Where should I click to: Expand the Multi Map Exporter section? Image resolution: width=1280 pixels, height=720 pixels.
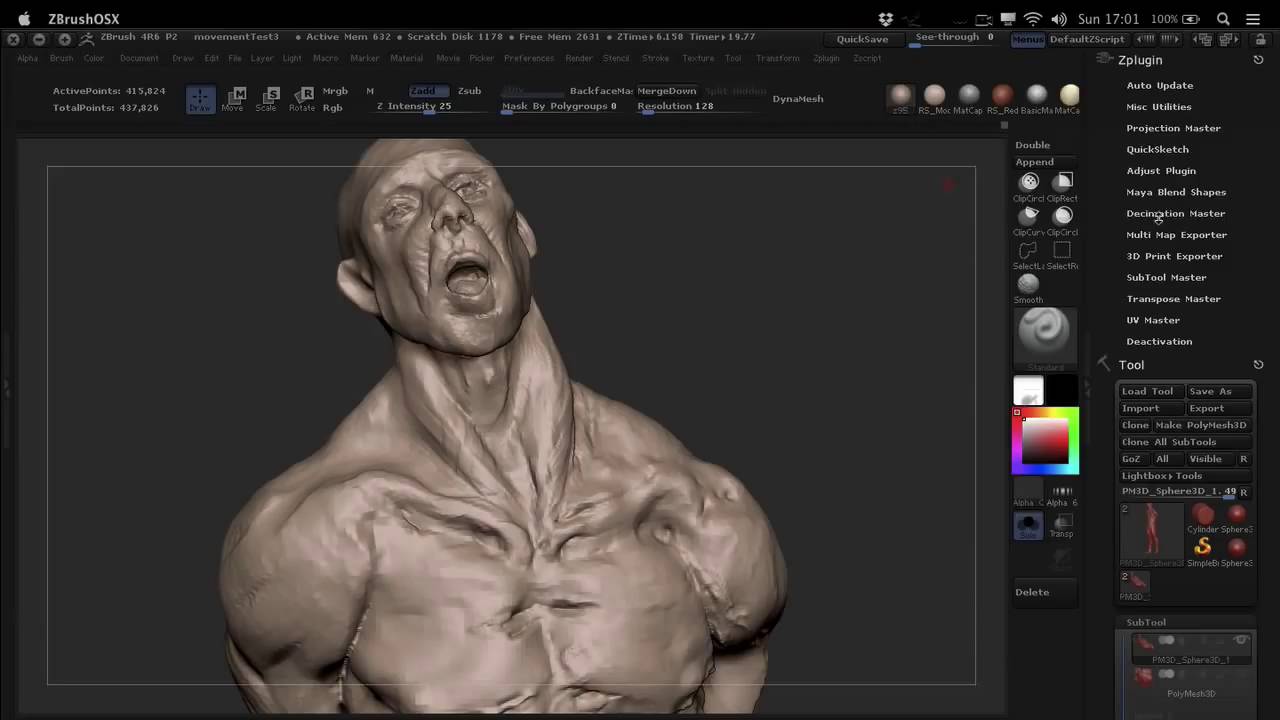pyautogui.click(x=1177, y=235)
